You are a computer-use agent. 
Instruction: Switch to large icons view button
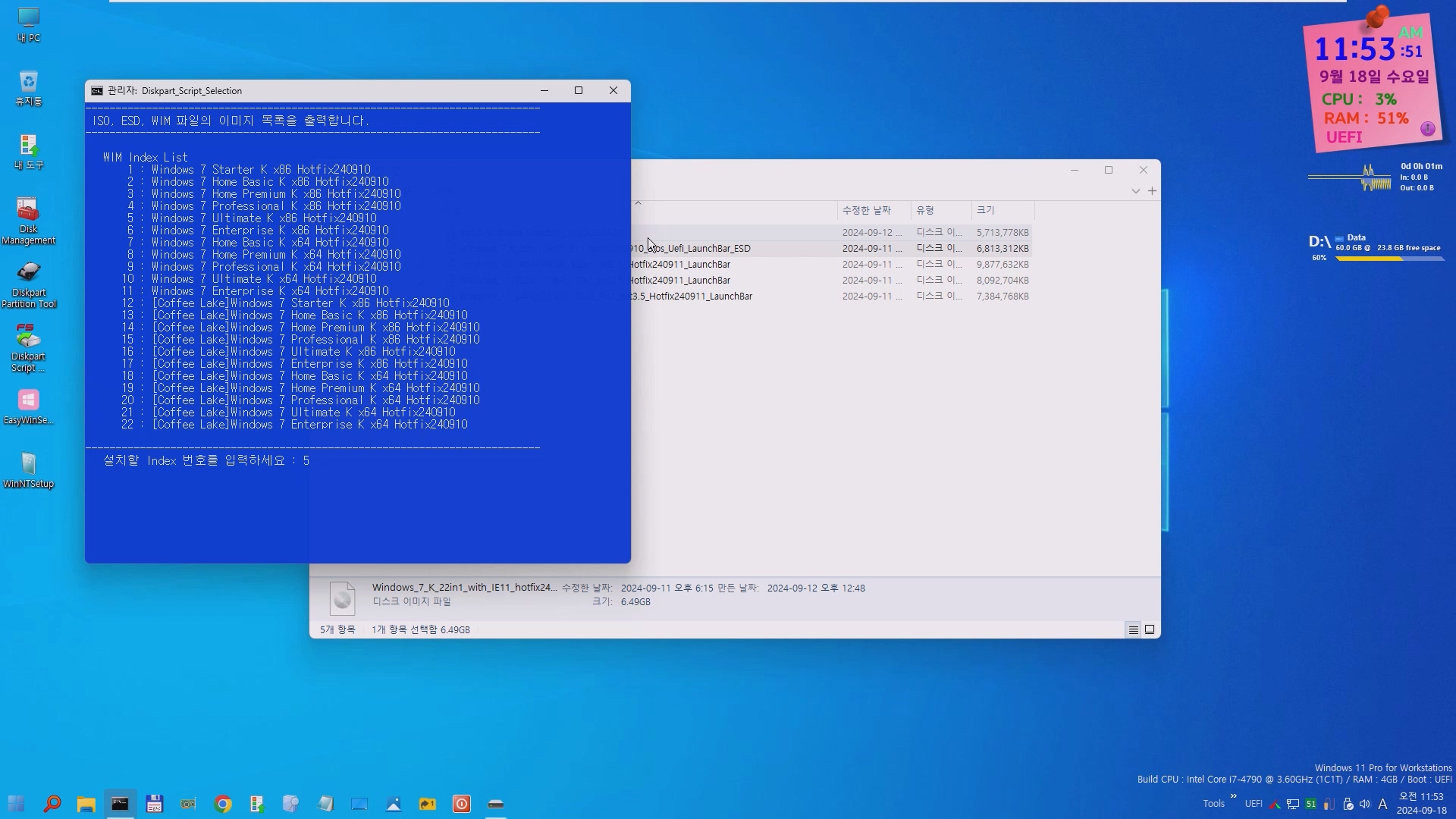coord(1150,629)
